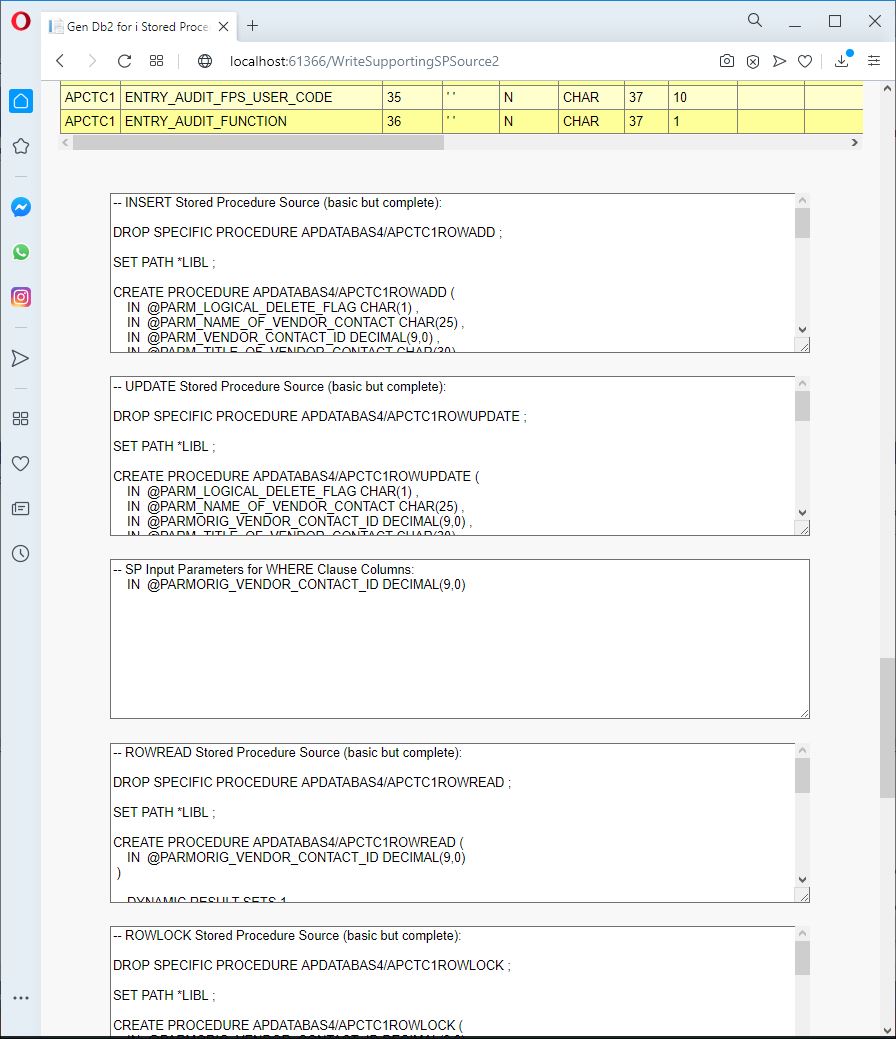Open My Flow send icon in address bar
Screen dimensions: 896x1039
pyautogui.click(x=779, y=61)
